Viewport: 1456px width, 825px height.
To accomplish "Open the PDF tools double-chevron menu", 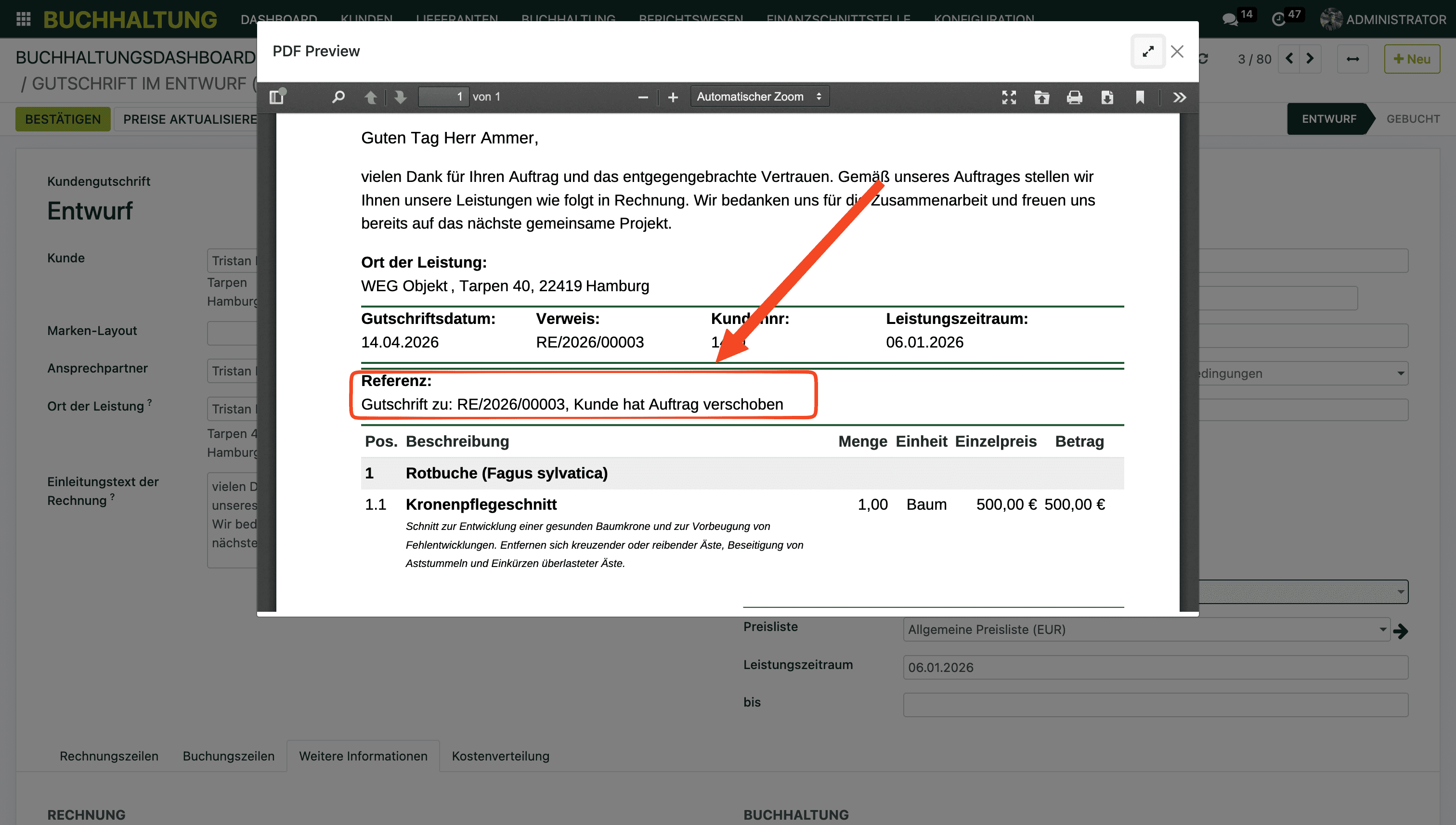I will click(1180, 97).
